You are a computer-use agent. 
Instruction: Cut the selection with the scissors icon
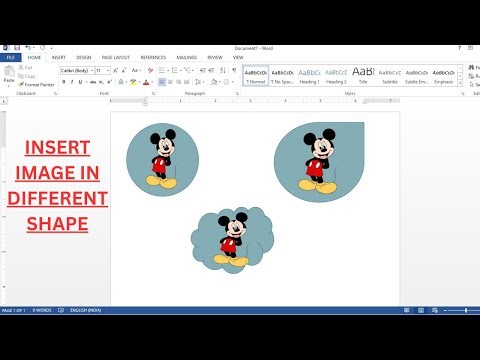click(25, 67)
